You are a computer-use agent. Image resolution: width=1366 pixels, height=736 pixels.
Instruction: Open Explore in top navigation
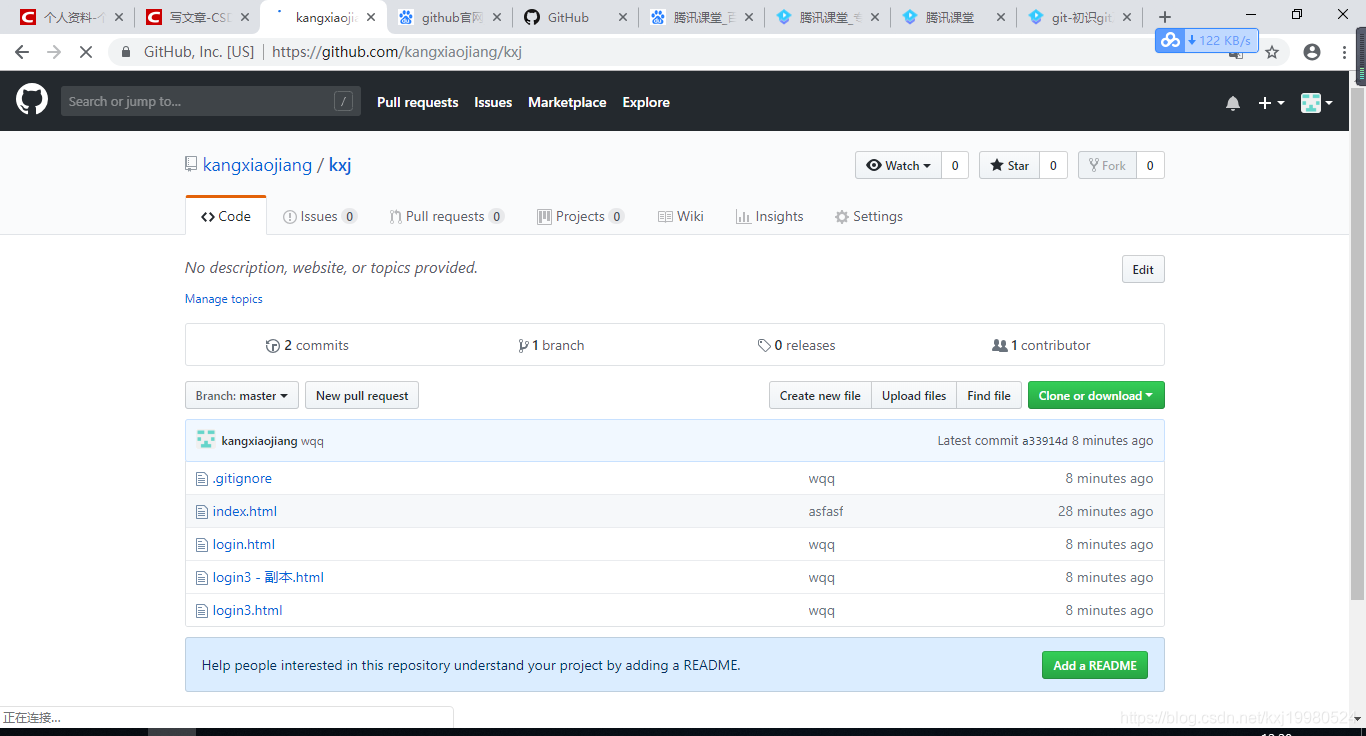646,102
